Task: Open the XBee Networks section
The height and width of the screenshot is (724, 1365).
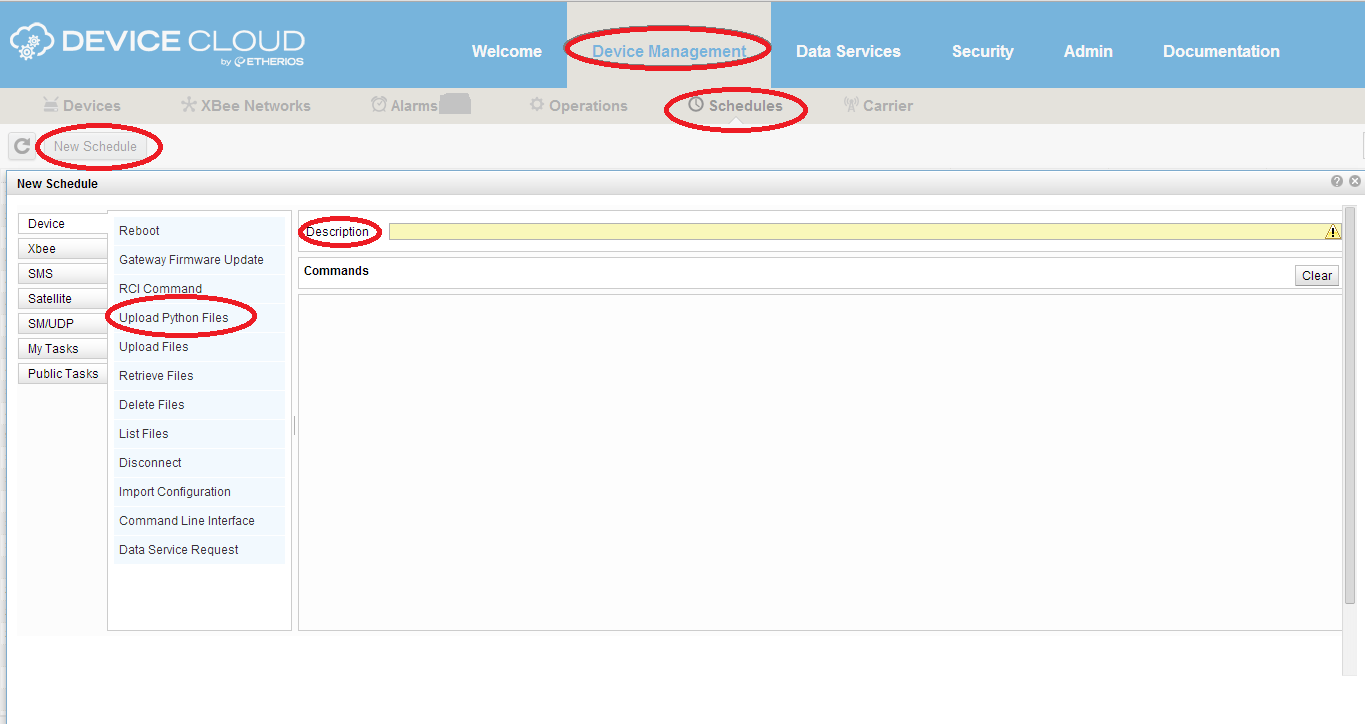Action: 245,106
